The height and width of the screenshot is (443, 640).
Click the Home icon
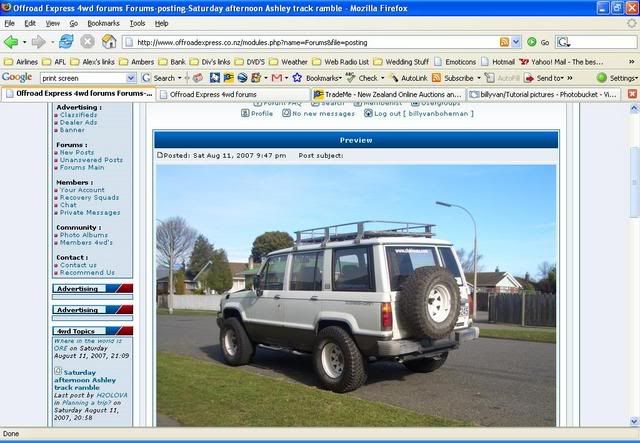(109, 42)
